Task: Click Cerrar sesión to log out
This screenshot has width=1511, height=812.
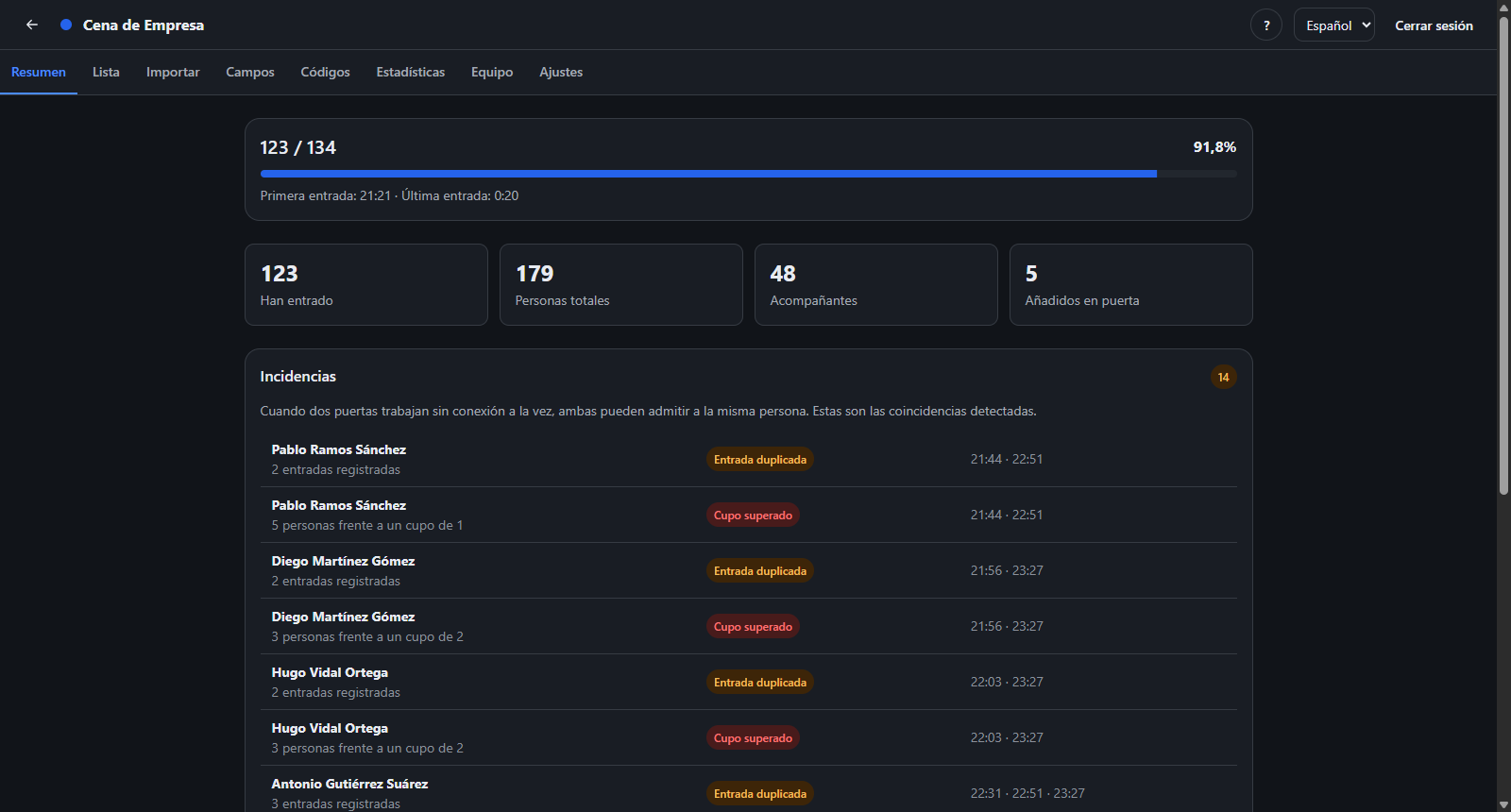Action: (1434, 25)
